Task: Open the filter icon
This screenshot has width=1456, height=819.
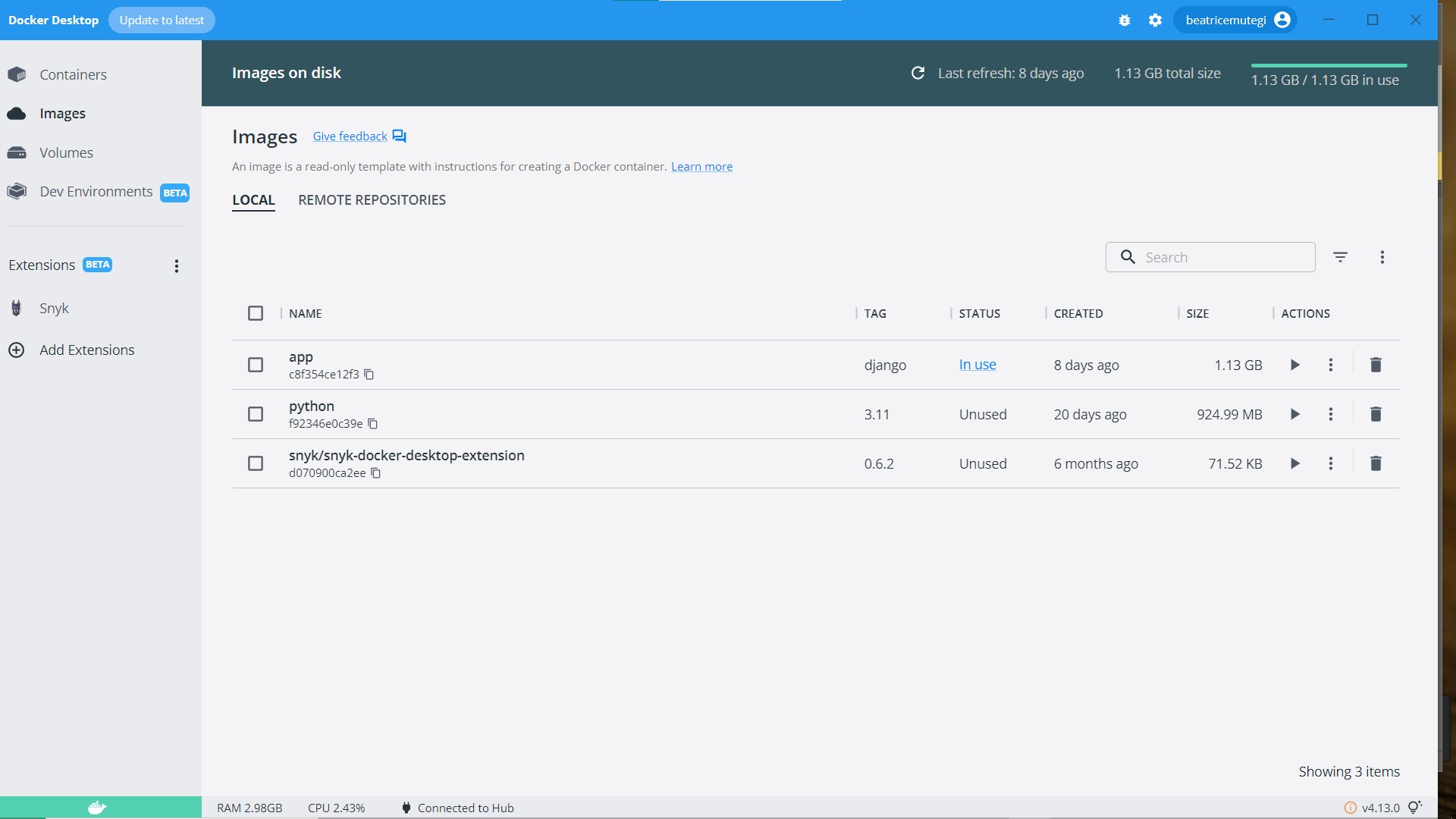Action: pos(1341,257)
